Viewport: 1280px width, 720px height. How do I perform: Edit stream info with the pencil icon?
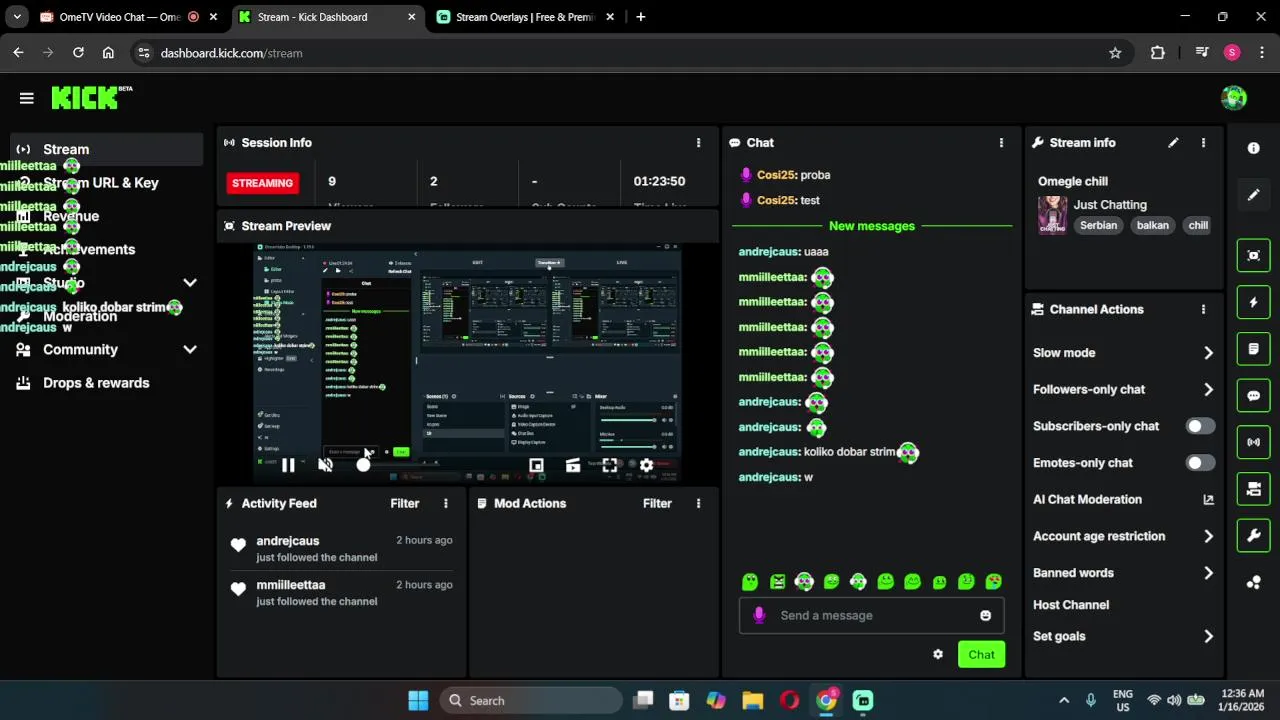[x=1173, y=143]
